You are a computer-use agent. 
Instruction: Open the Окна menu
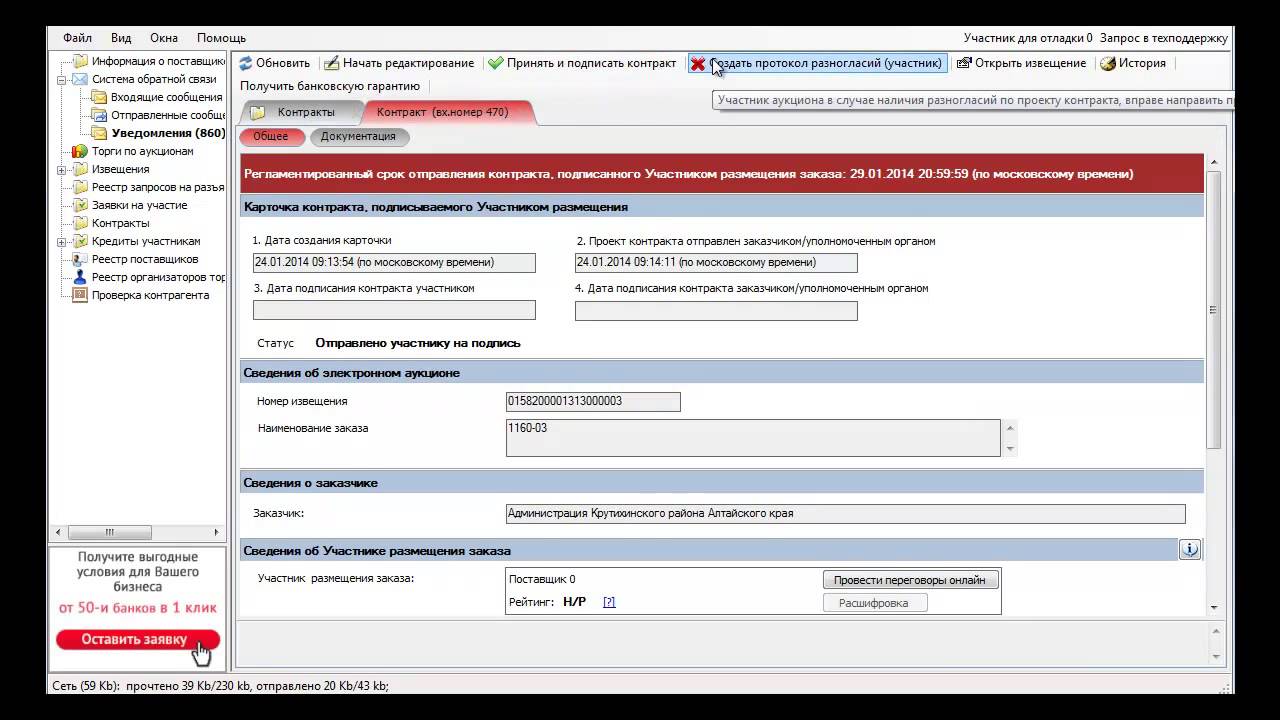point(164,38)
